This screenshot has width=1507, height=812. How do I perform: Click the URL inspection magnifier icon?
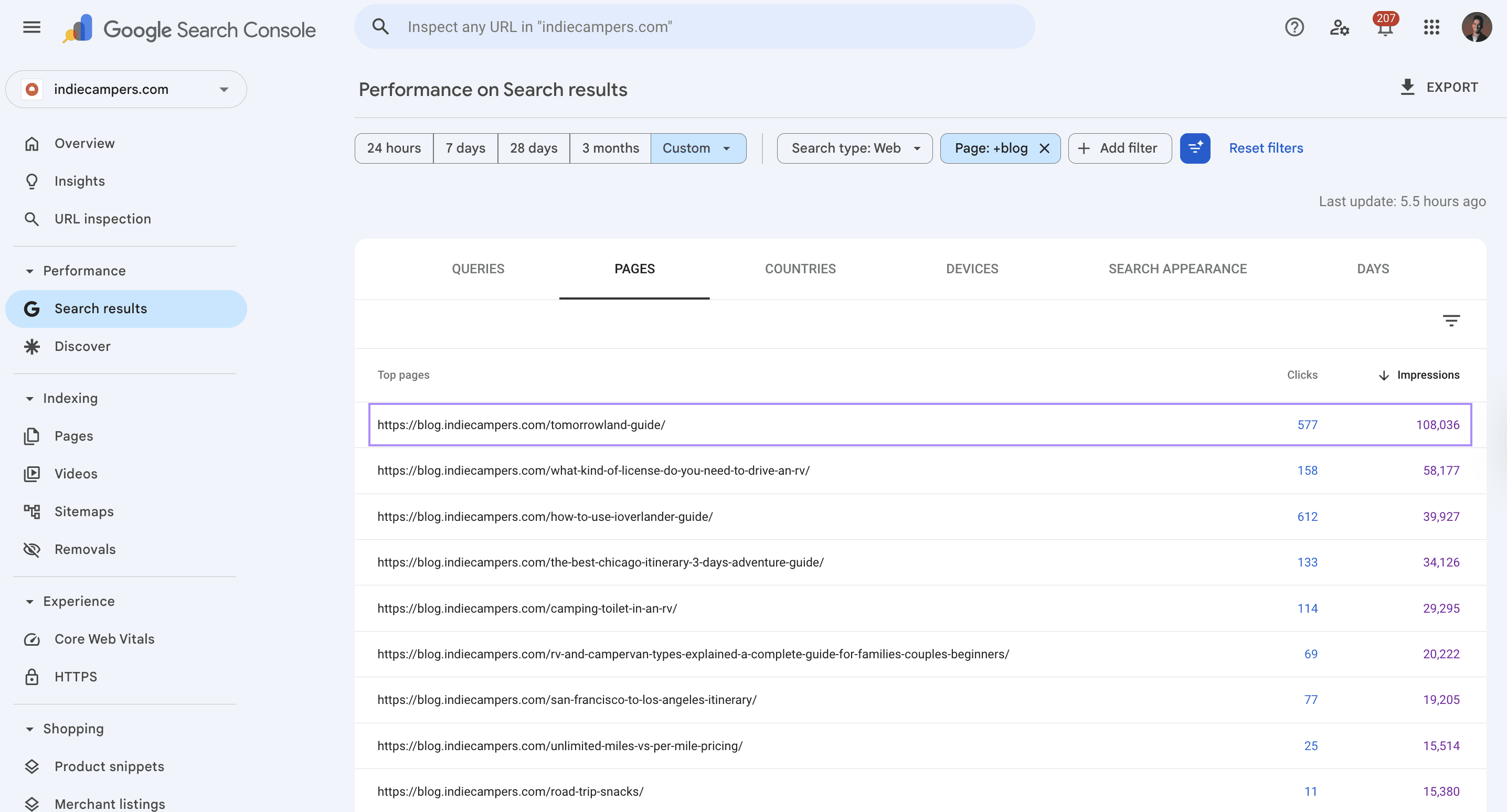[31, 219]
